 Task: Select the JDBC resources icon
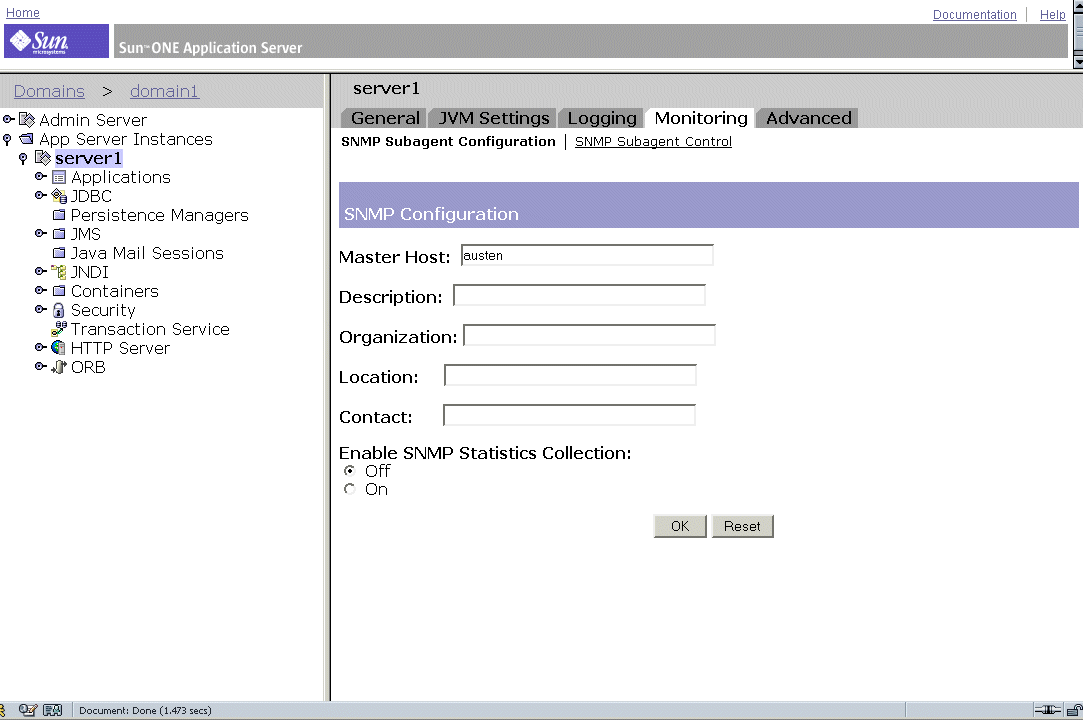(58, 196)
